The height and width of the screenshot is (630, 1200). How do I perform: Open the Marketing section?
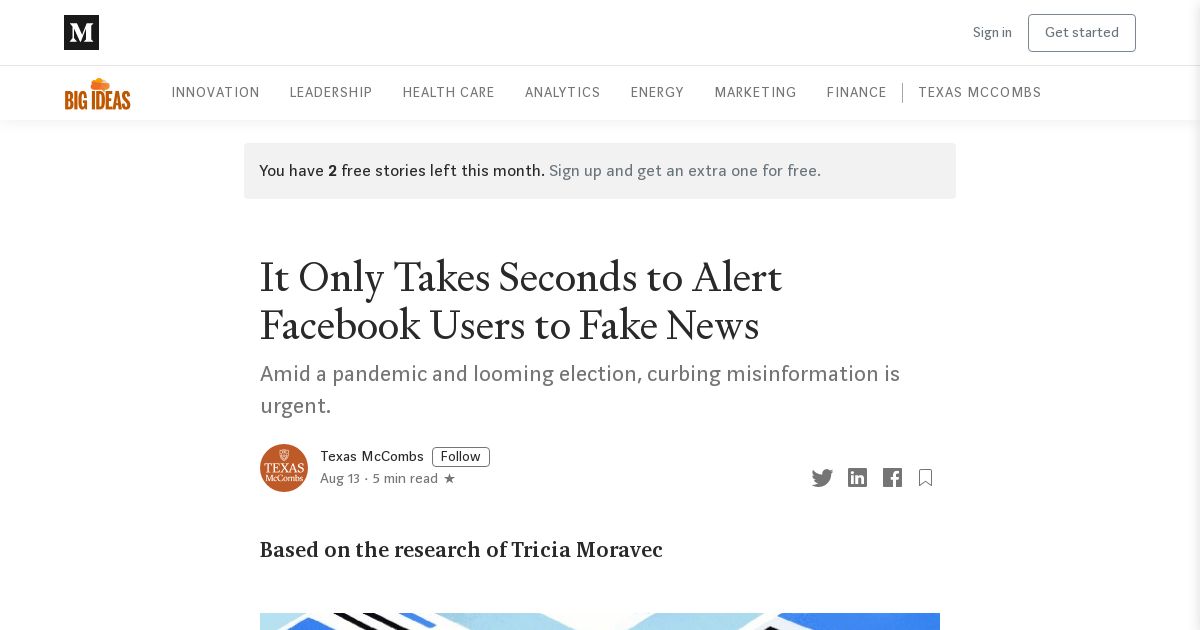point(755,92)
